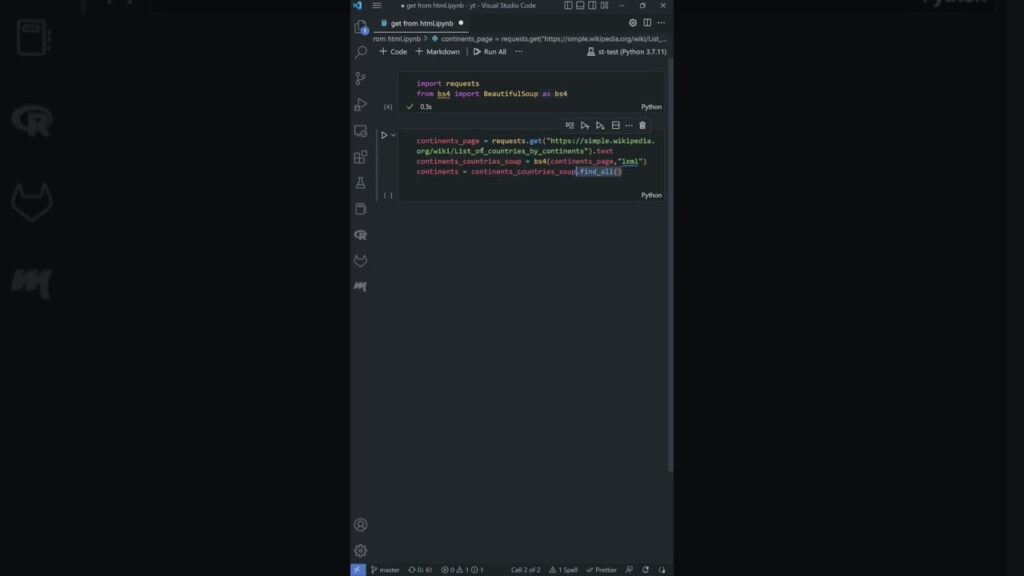This screenshot has height=576, width=1024.
Task: Split the current cell
Action: (615, 126)
